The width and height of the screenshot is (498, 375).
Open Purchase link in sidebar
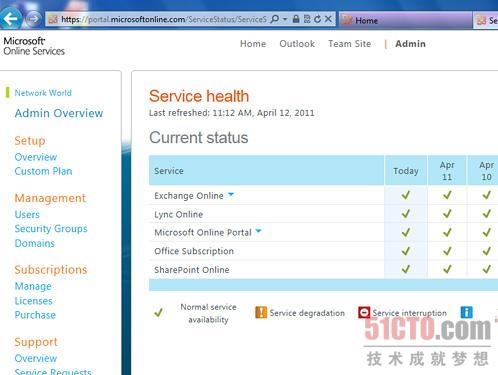[35, 315]
